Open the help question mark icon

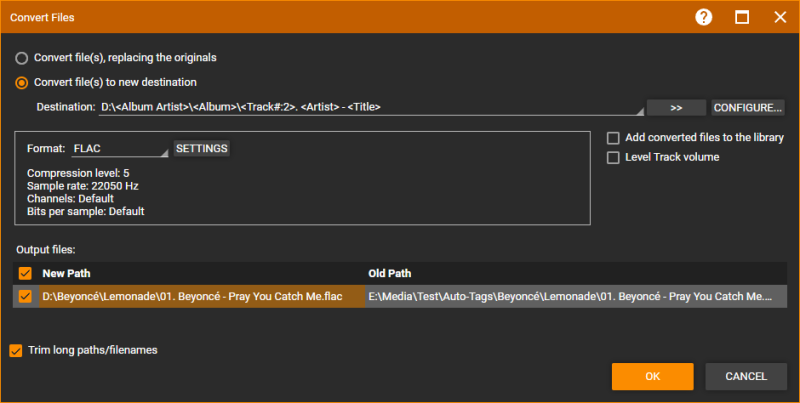[x=704, y=17]
